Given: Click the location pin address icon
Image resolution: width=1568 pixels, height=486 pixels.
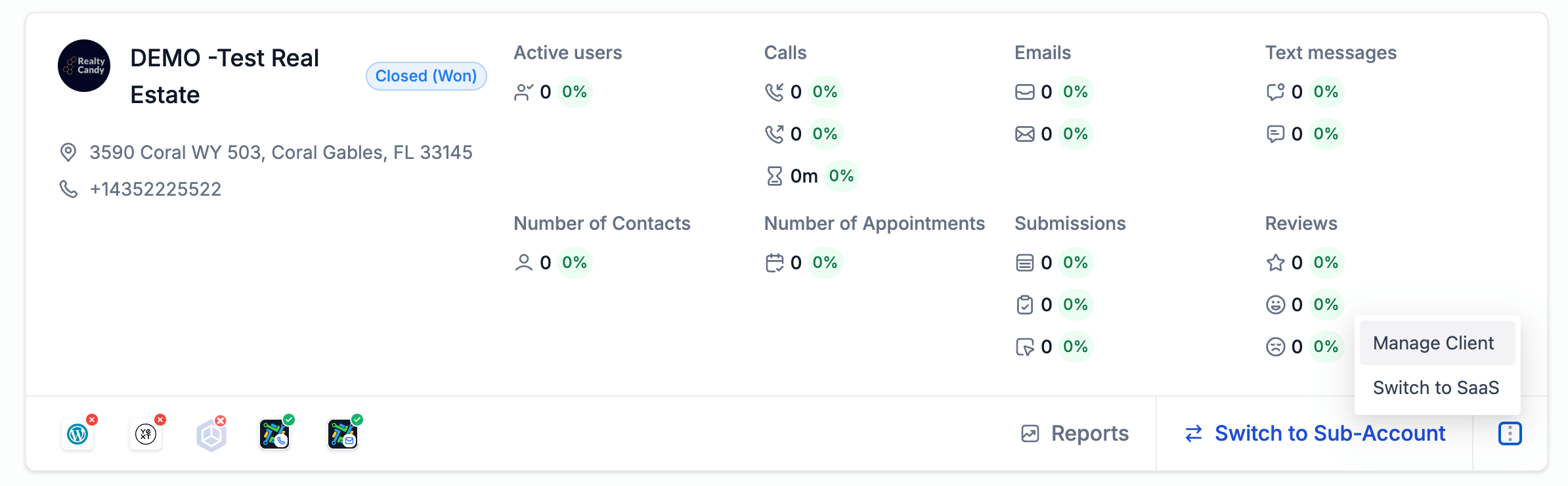Looking at the screenshot, I should (68, 152).
